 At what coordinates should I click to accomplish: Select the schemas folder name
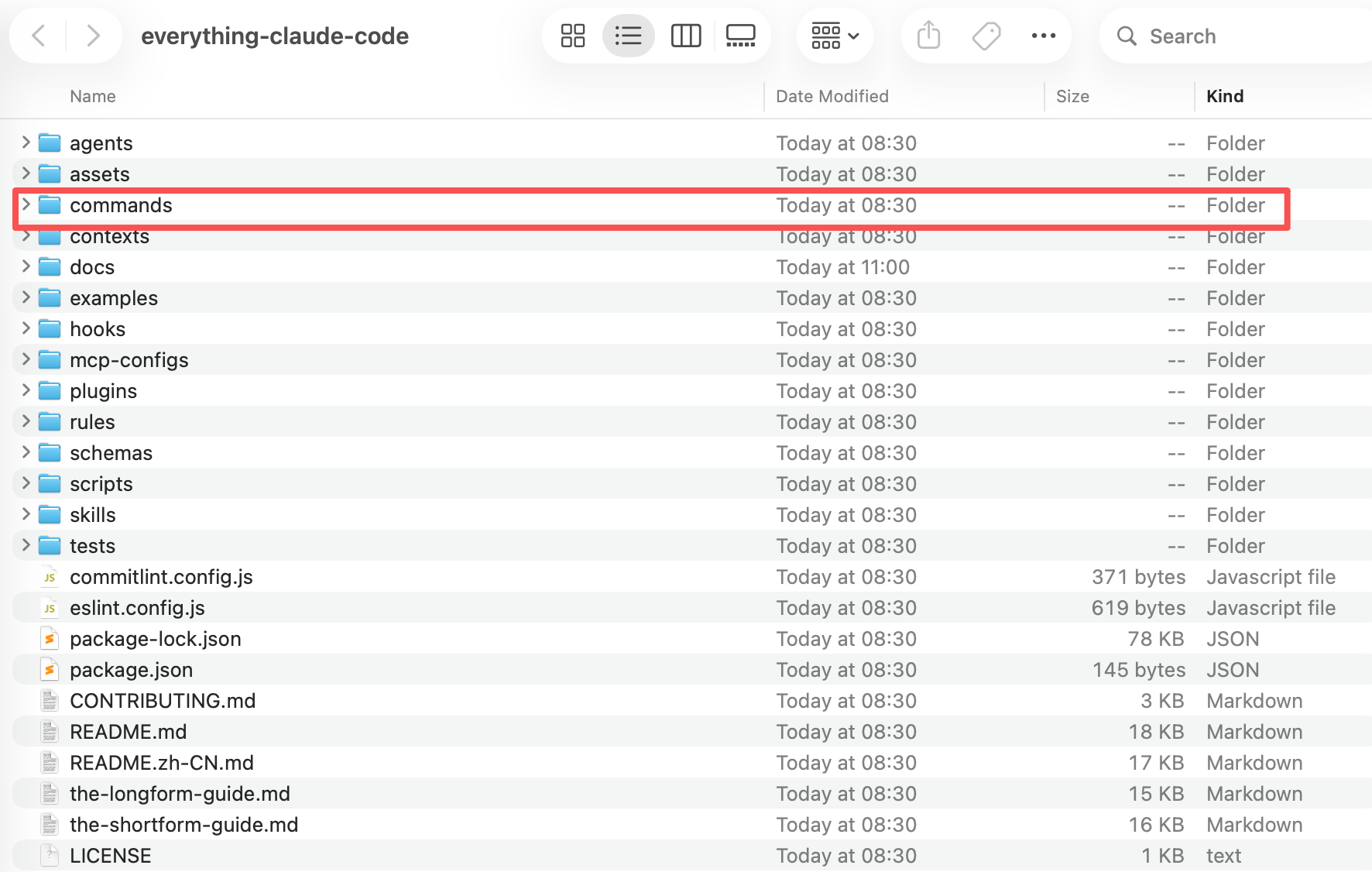(x=111, y=453)
